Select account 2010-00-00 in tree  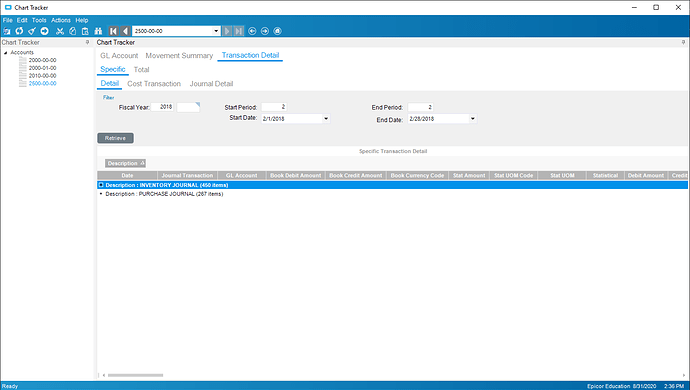coord(42,76)
